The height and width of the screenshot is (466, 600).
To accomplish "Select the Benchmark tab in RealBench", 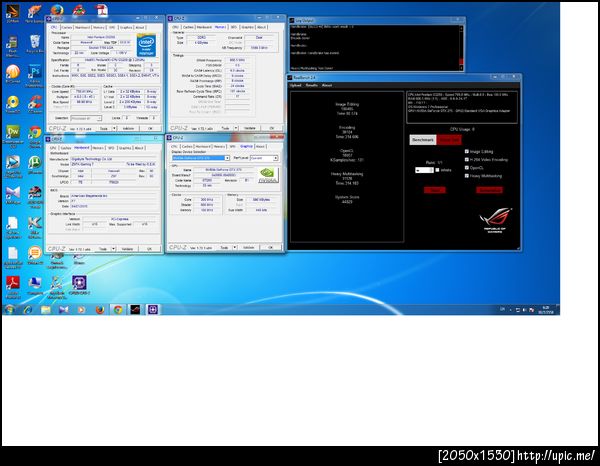I will (x=423, y=140).
